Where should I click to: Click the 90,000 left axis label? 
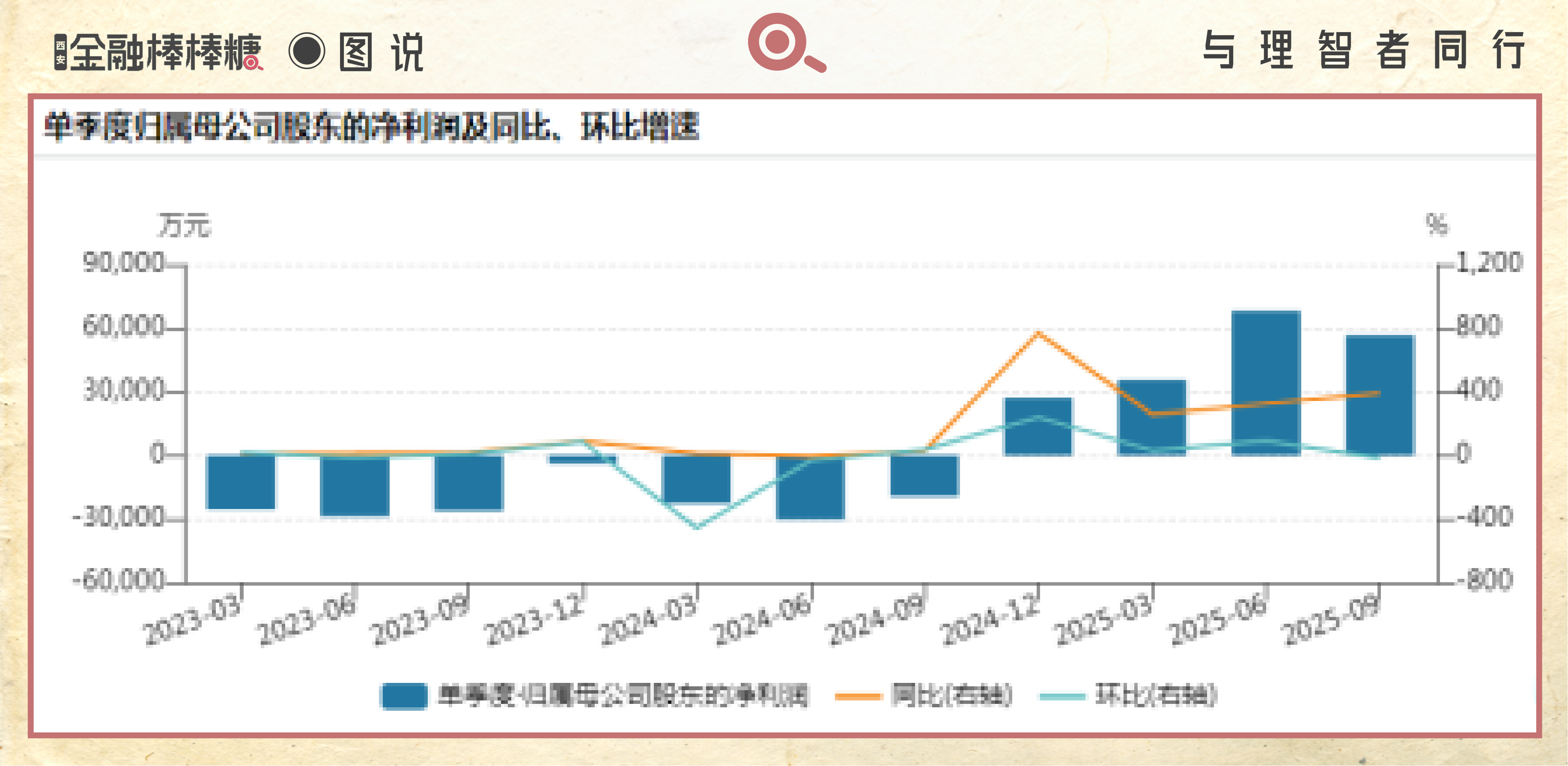coord(124,263)
